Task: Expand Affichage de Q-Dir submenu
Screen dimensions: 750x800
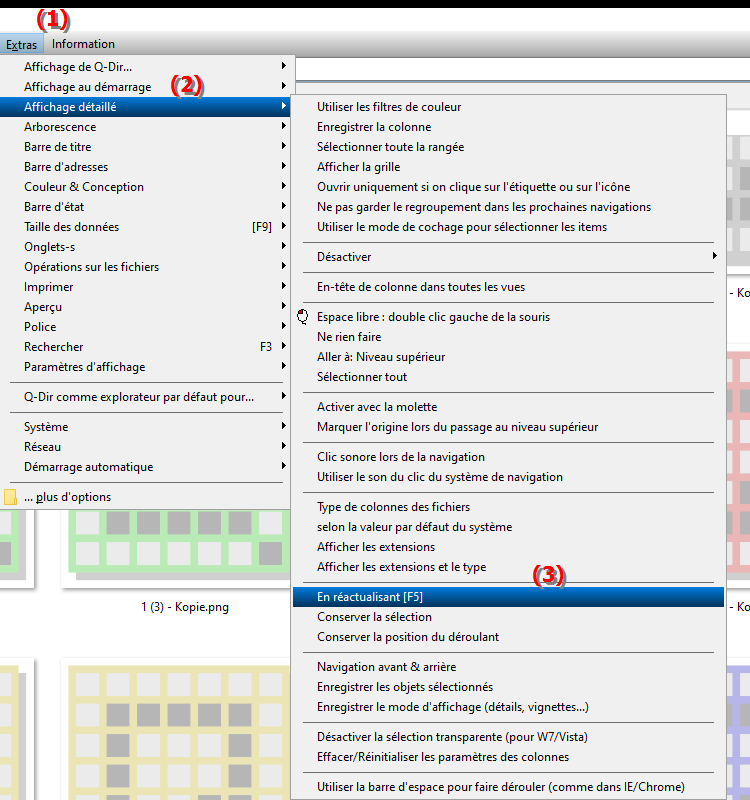Action: click(x=147, y=67)
